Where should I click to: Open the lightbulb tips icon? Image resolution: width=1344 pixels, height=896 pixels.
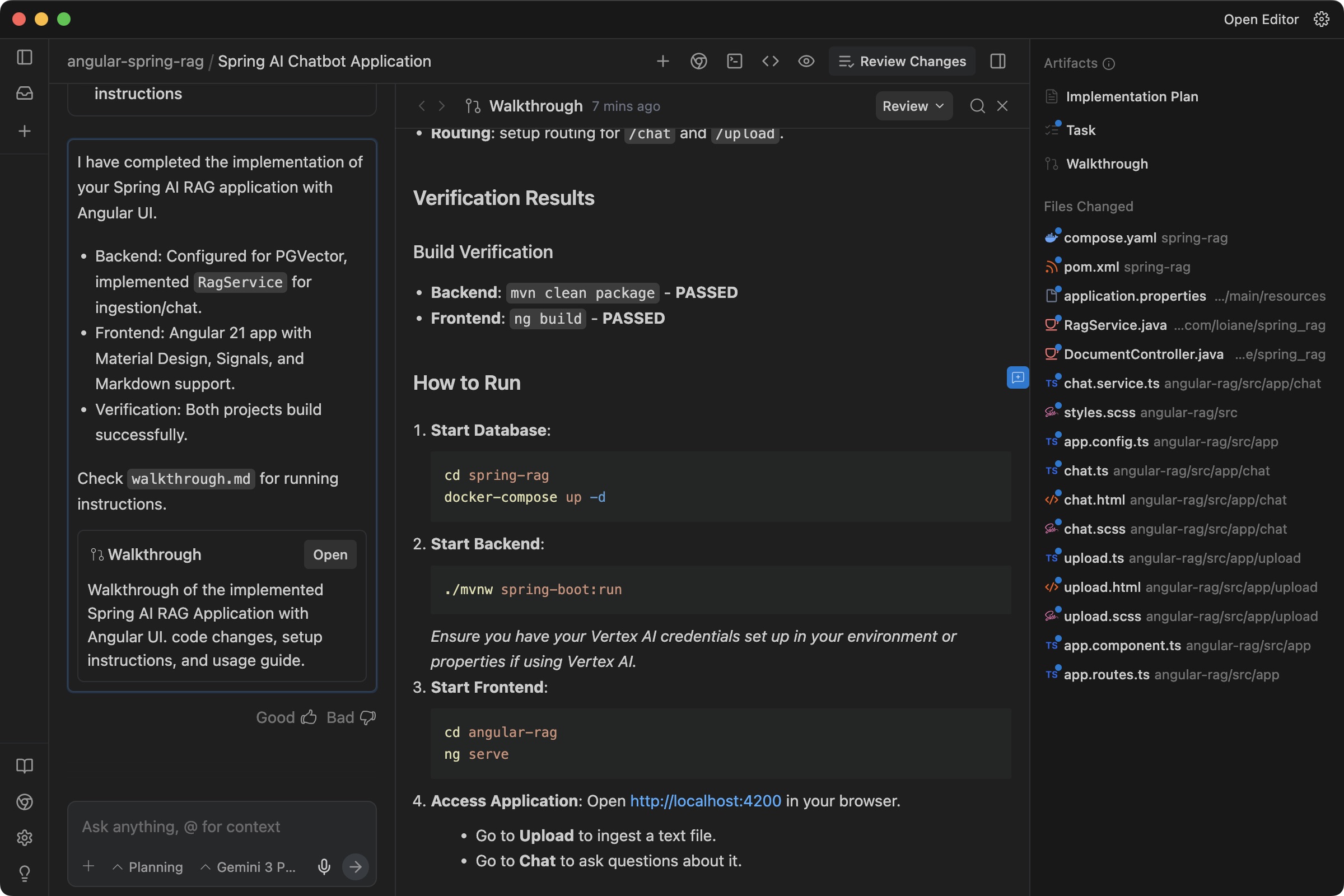(25, 873)
